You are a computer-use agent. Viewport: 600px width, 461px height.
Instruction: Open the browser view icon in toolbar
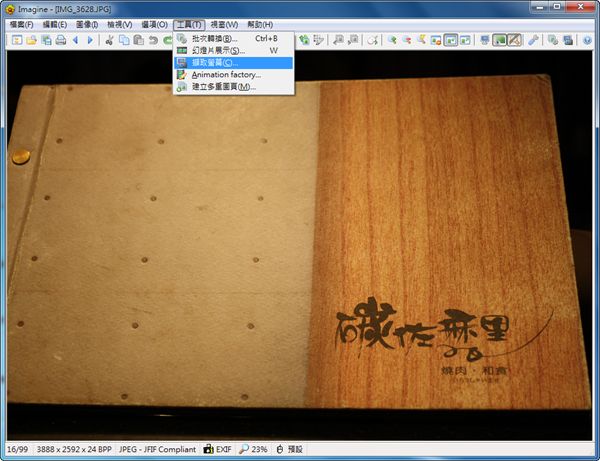(x=17, y=40)
